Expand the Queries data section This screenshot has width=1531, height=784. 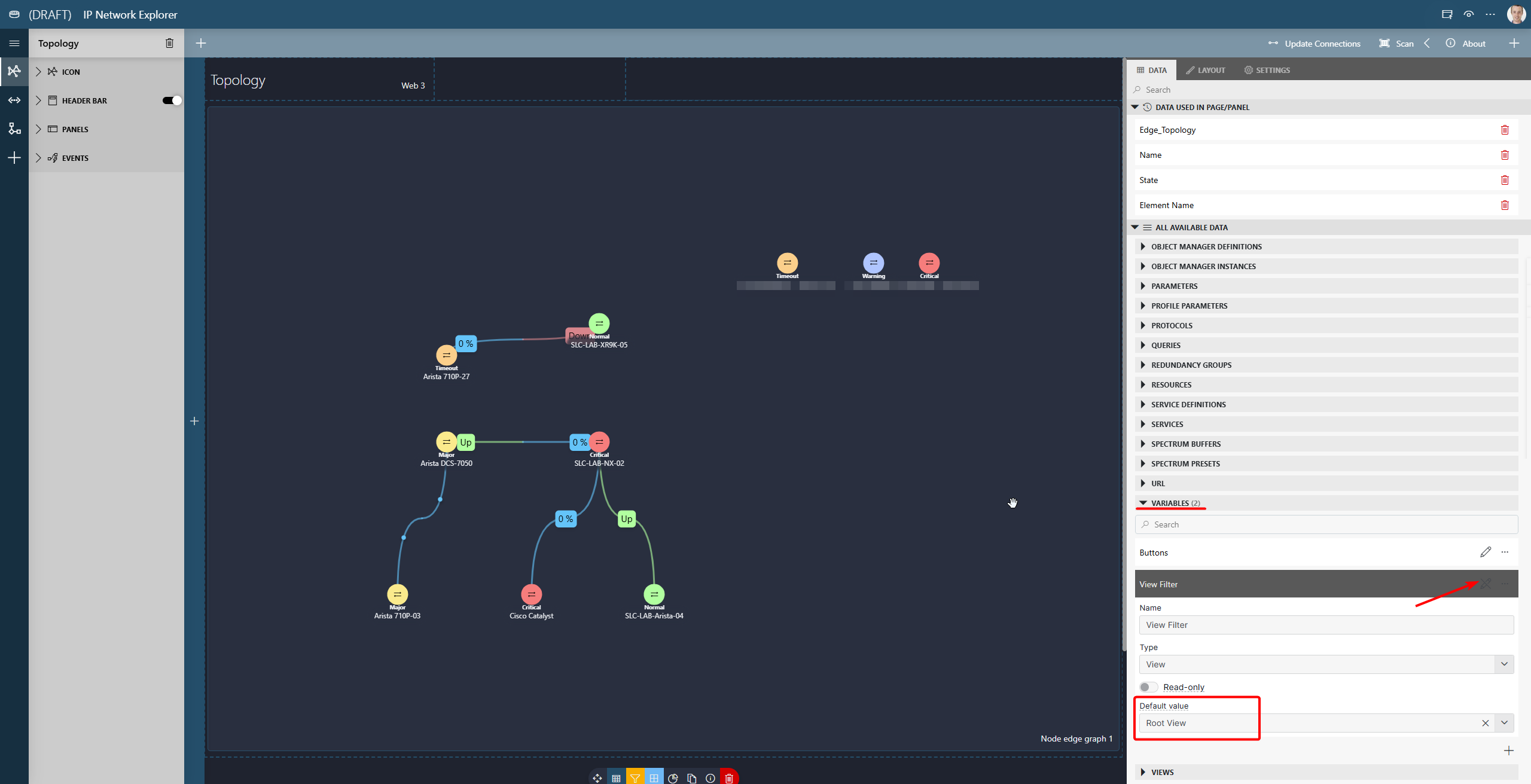(x=1166, y=345)
